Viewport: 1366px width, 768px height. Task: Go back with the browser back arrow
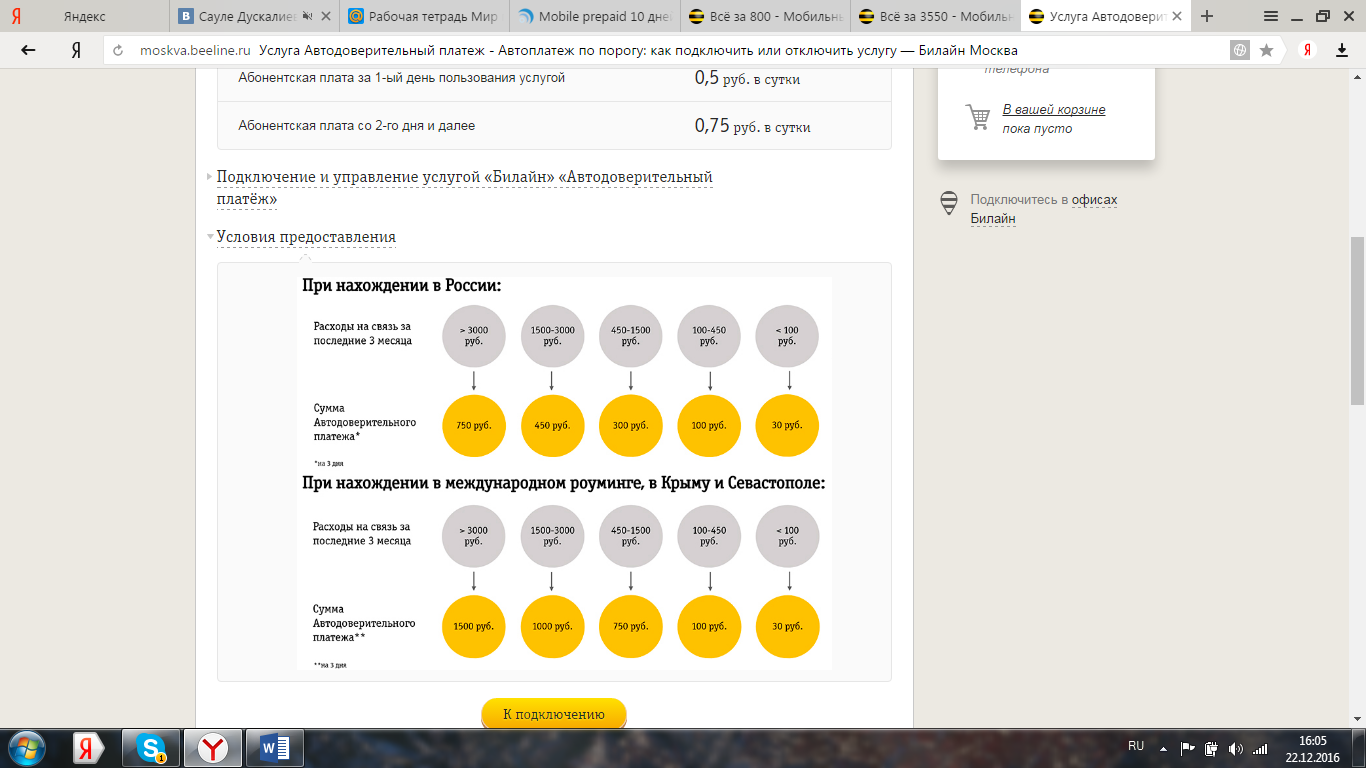click(x=29, y=50)
